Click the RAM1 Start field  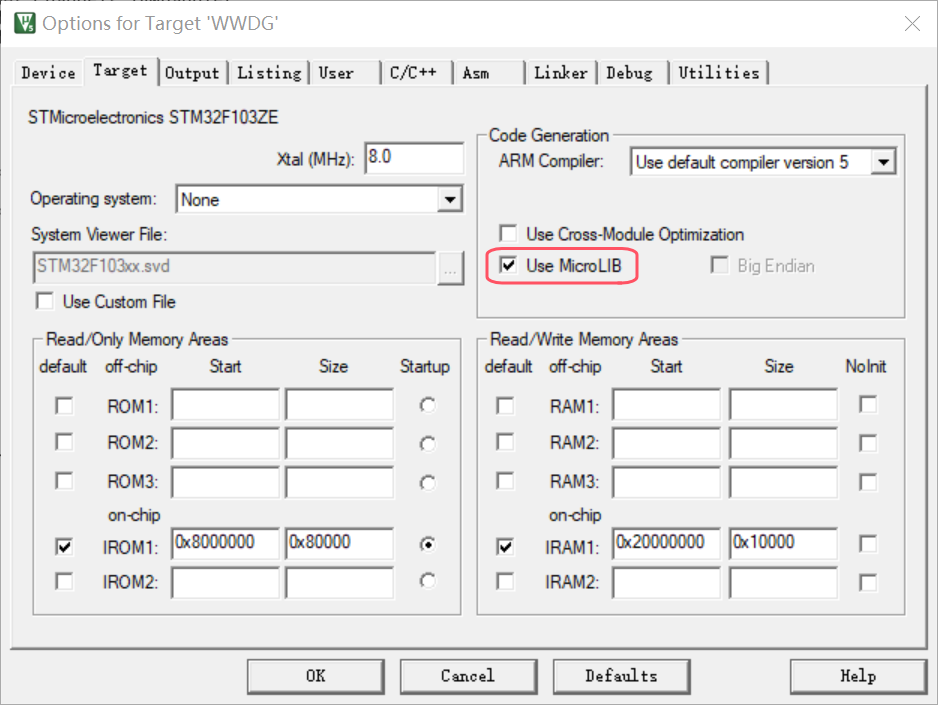666,405
